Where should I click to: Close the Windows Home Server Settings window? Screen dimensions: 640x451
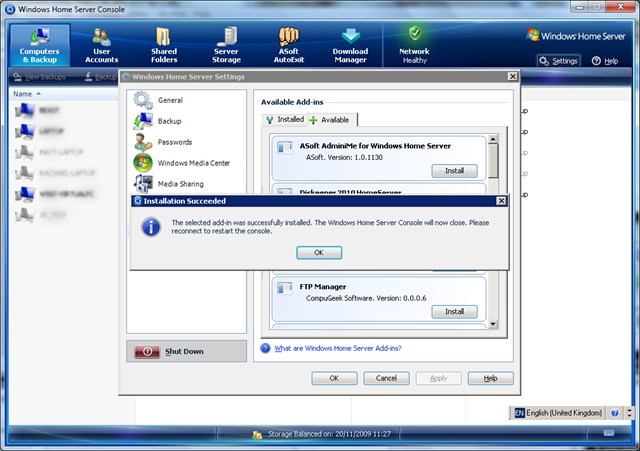[513, 76]
